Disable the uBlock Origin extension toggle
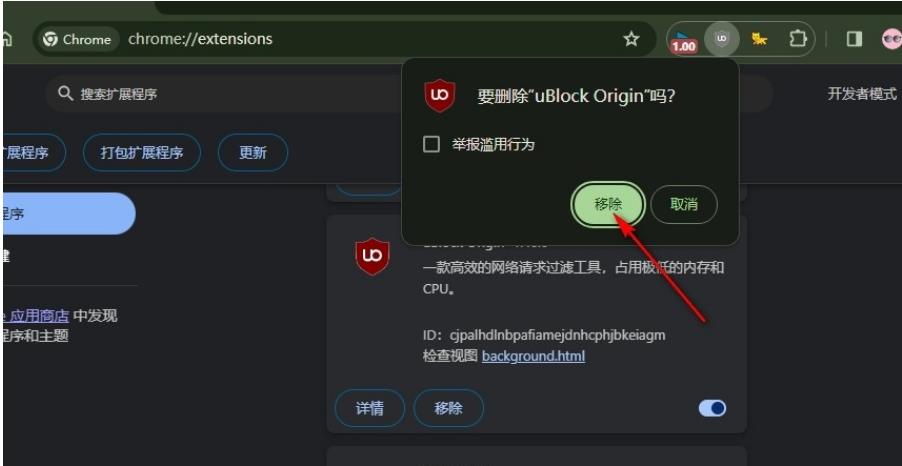 pyautogui.click(x=712, y=408)
